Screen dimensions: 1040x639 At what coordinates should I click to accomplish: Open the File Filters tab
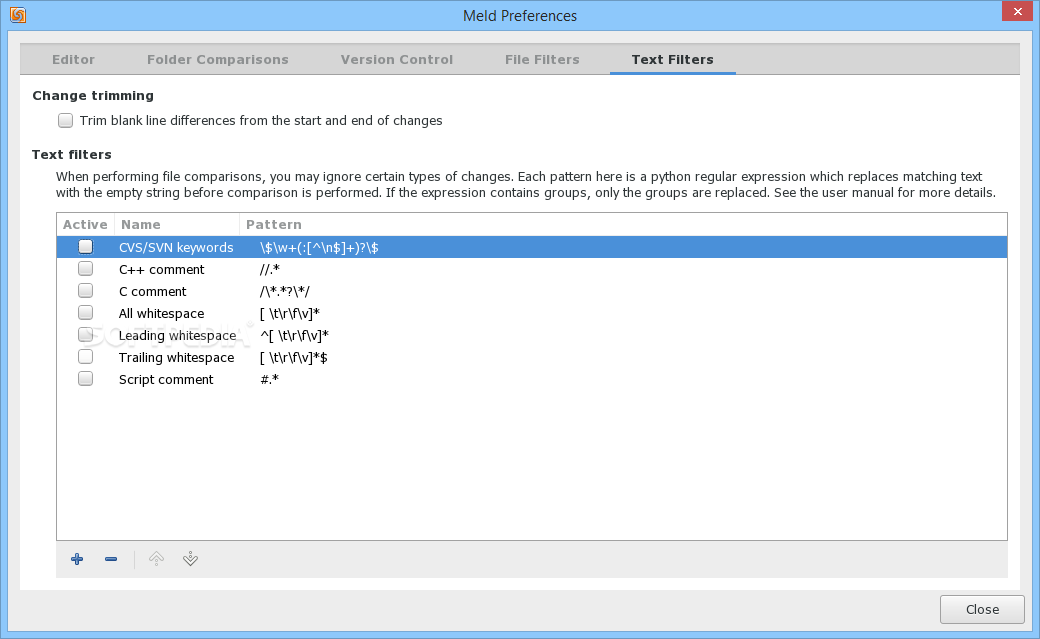pyautogui.click(x=542, y=60)
